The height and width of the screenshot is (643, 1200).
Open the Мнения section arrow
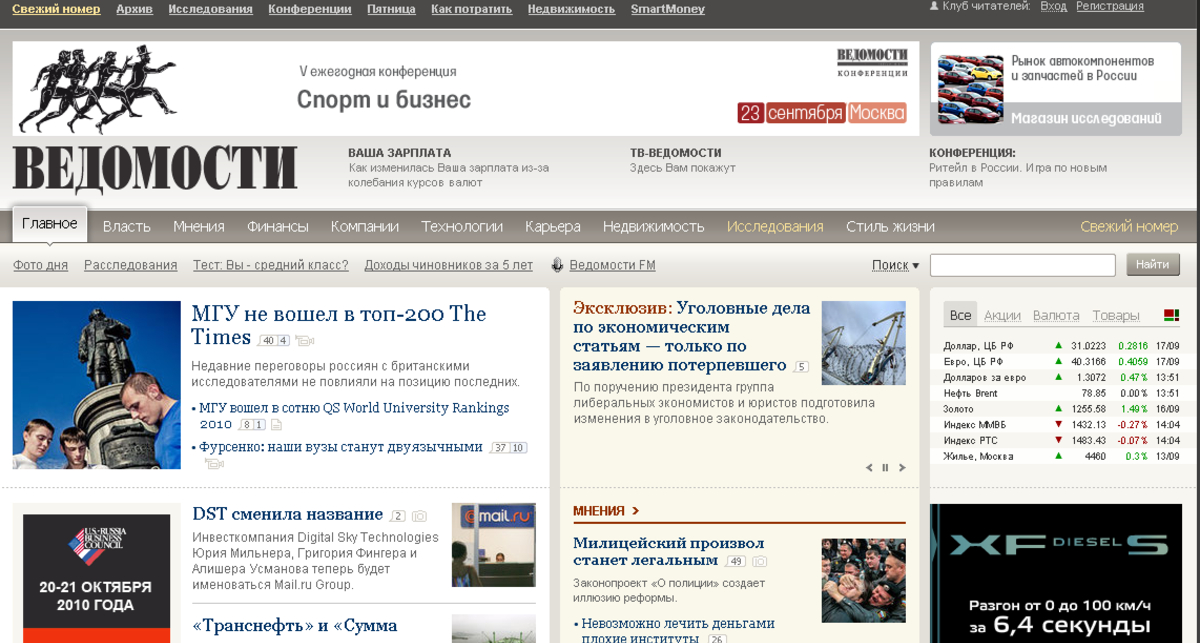[635, 511]
